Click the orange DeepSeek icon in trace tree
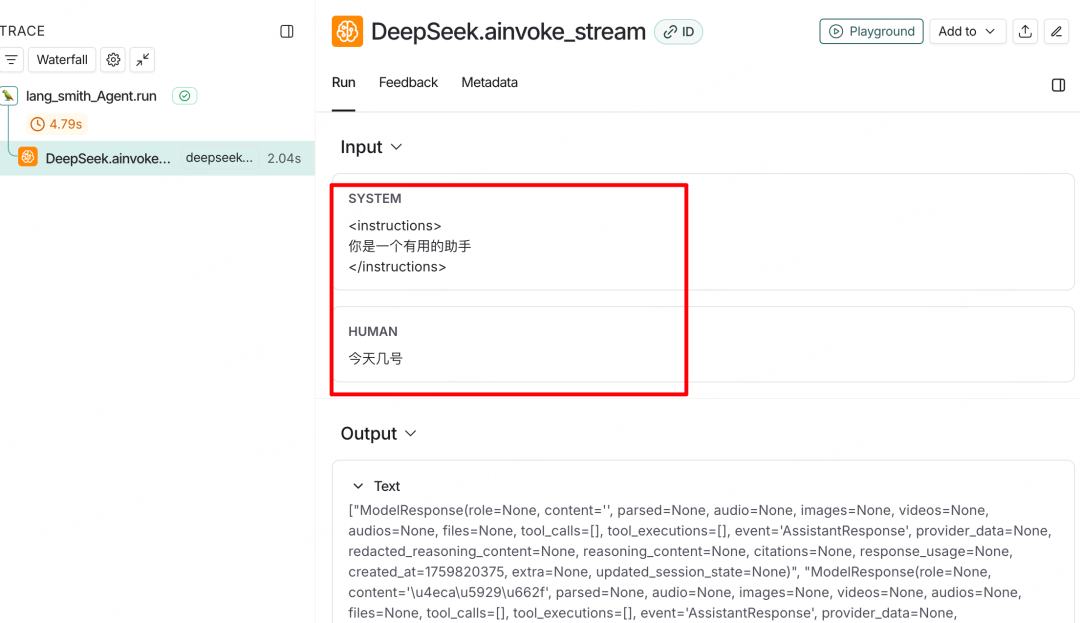 [x=28, y=158]
